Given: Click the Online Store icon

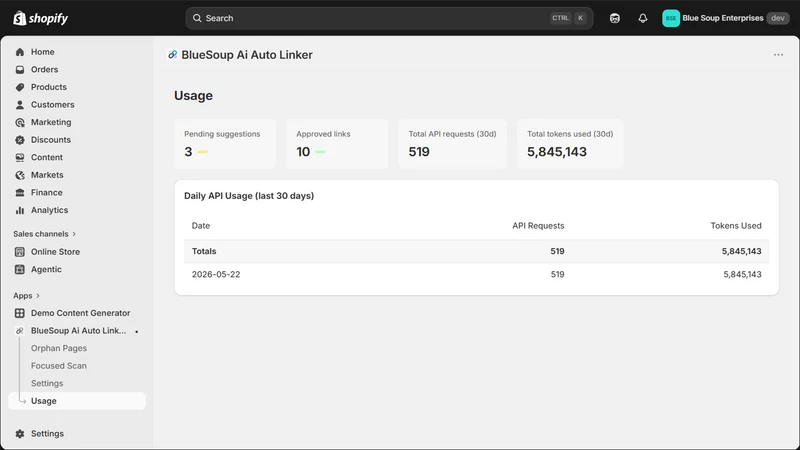Looking at the screenshot, I should (x=20, y=252).
